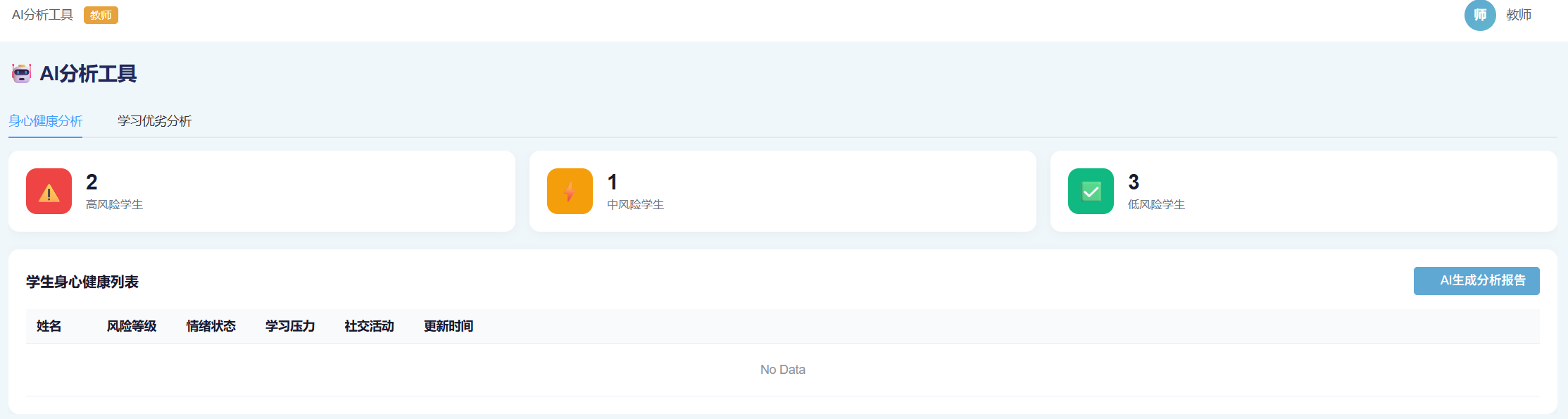Select the 身心健康分析 tab
Viewport: 1568px width, 419px height.
point(45,121)
